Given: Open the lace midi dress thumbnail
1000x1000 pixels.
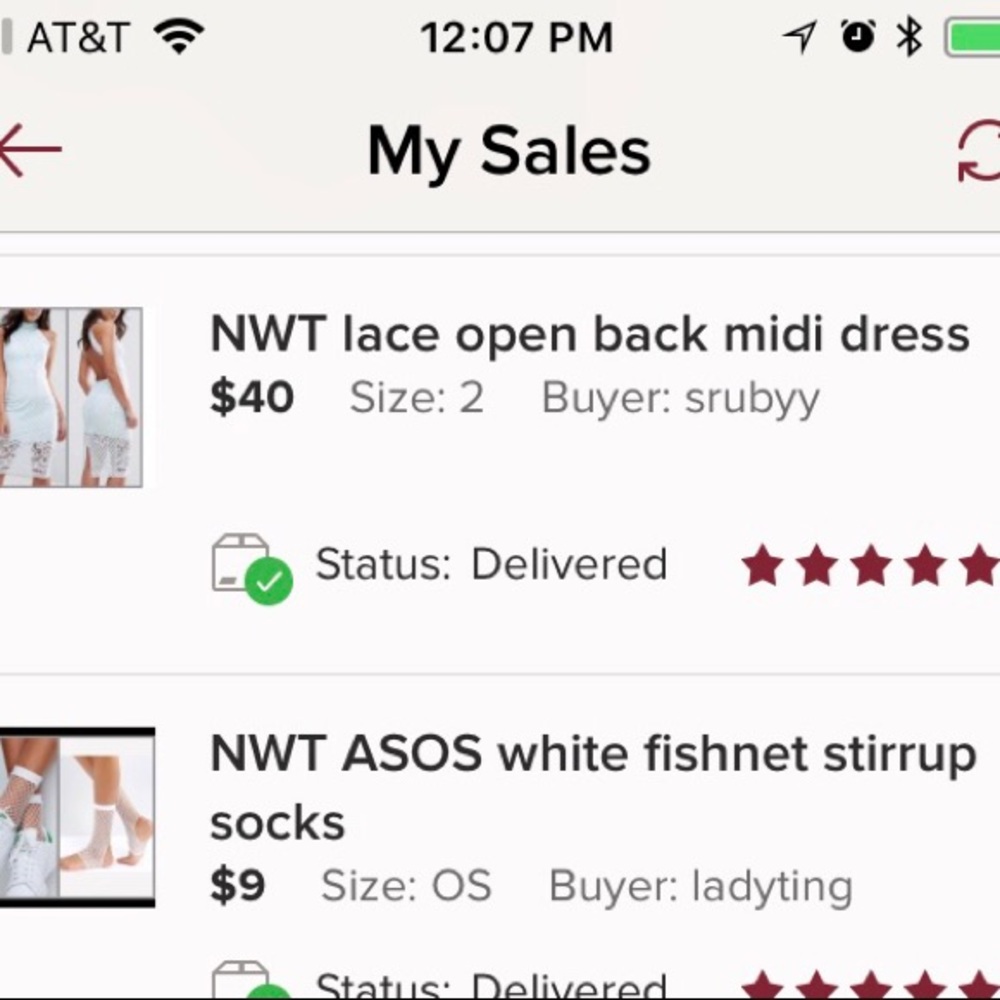Looking at the screenshot, I should 70,397.
